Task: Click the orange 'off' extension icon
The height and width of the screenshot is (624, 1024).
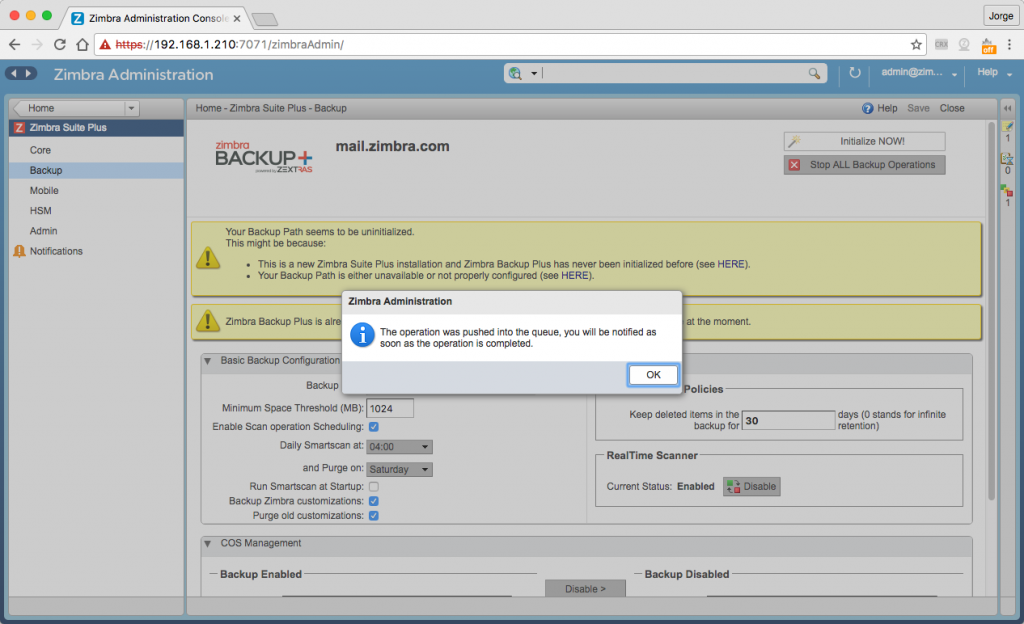Action: pos(988,46)
